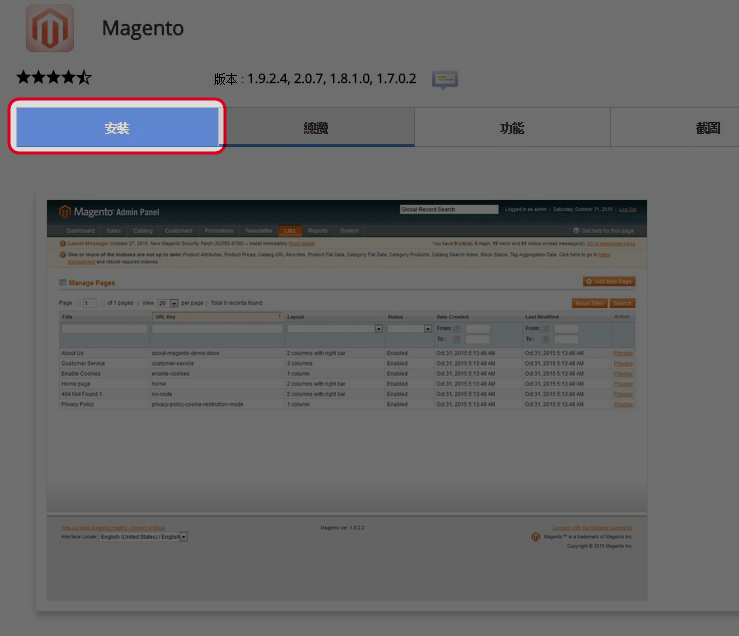Click the Preview link for About Us

click(623, 353)
